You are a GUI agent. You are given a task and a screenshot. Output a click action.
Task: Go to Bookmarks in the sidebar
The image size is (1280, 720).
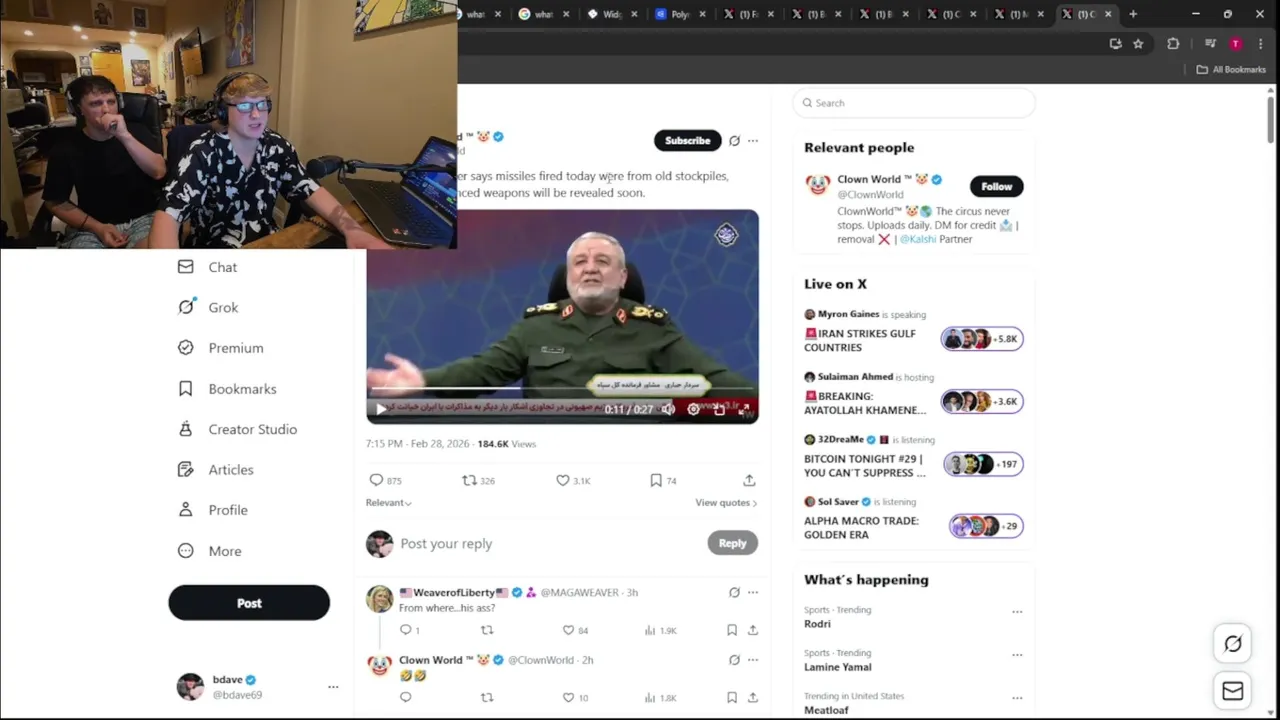click(x=227, y=389)
